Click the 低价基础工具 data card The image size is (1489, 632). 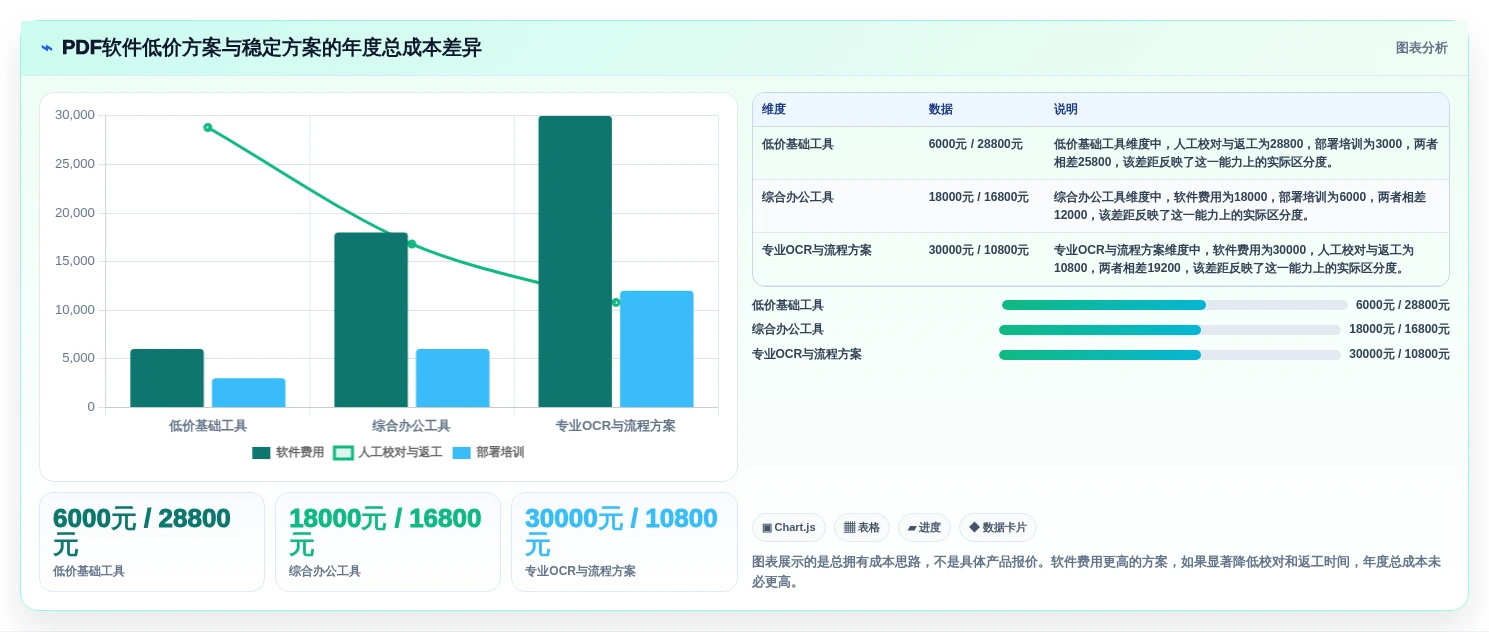[x=152, y=542]
